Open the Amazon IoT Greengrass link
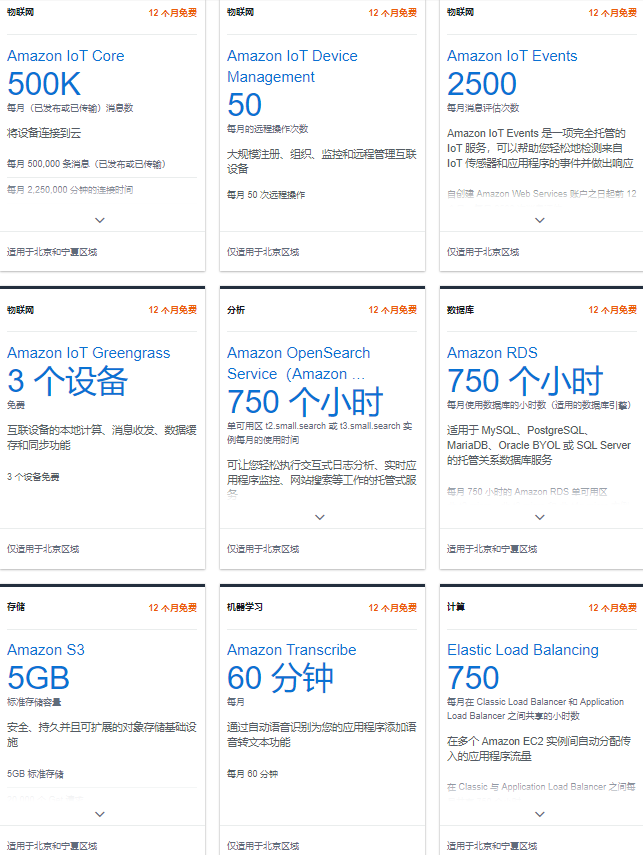The height and width of the screenshot is (855, 643). click(x=88, y=353)
